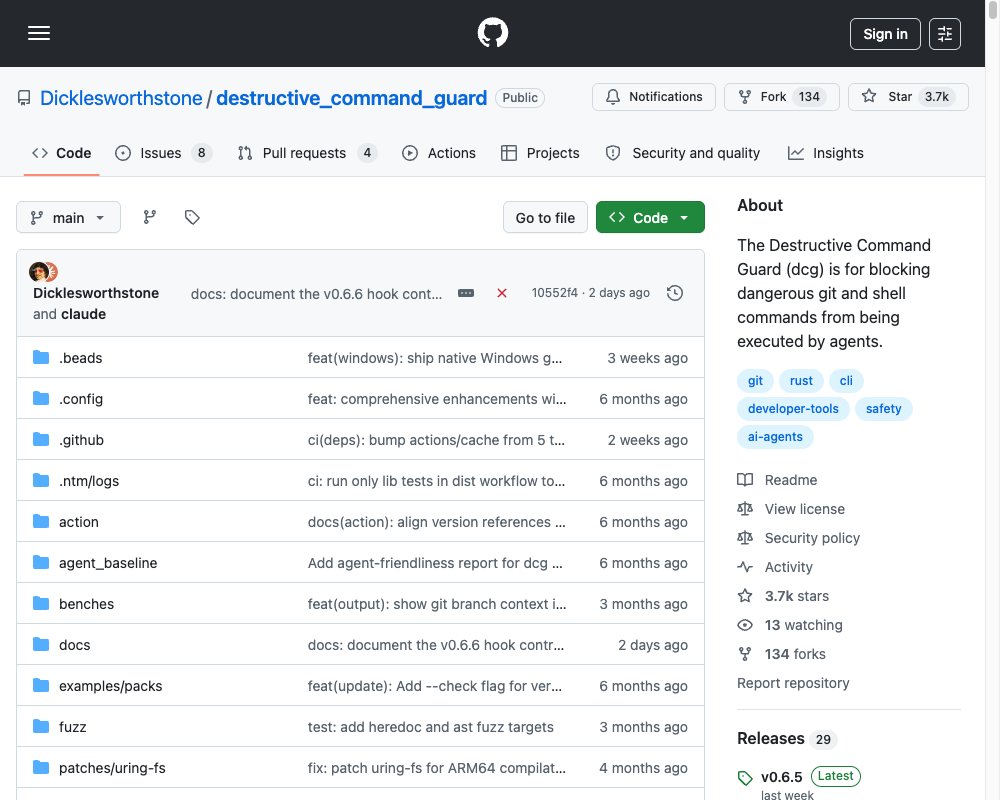The width and height of the screenshot is (1000, 800).
Task: Open the hamburger navigation menu
Action: (39, 33)
